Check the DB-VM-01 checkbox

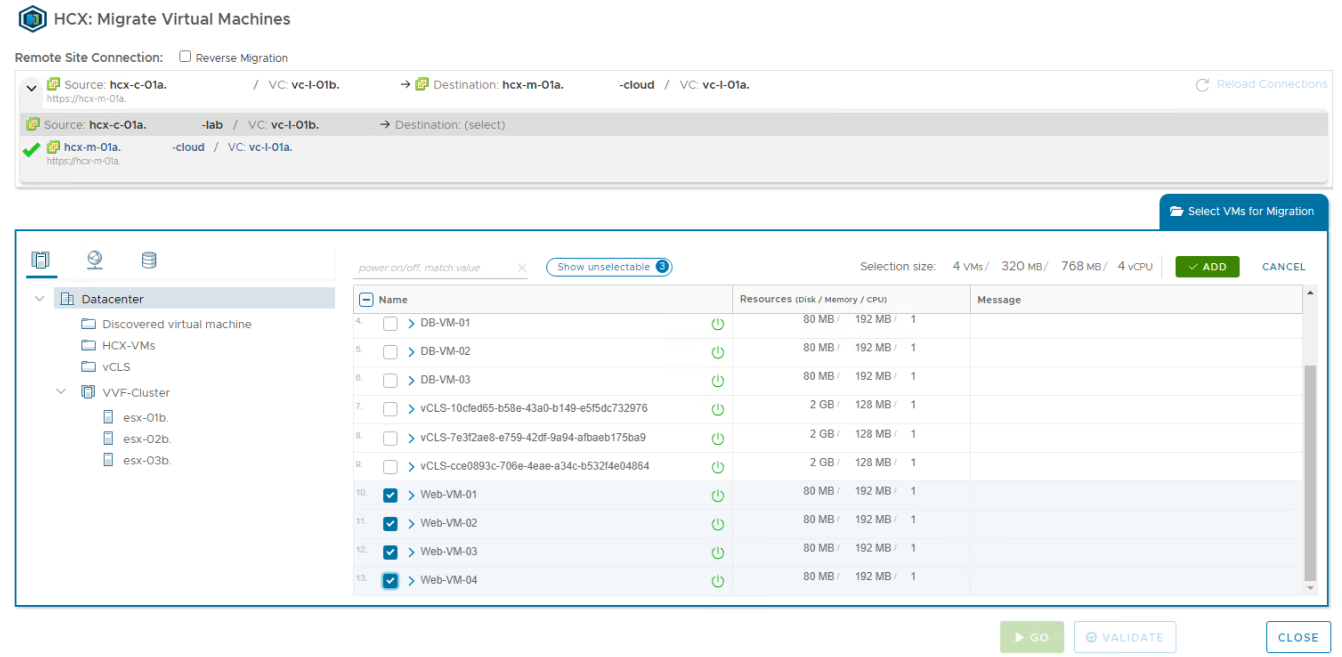[390, 324]
